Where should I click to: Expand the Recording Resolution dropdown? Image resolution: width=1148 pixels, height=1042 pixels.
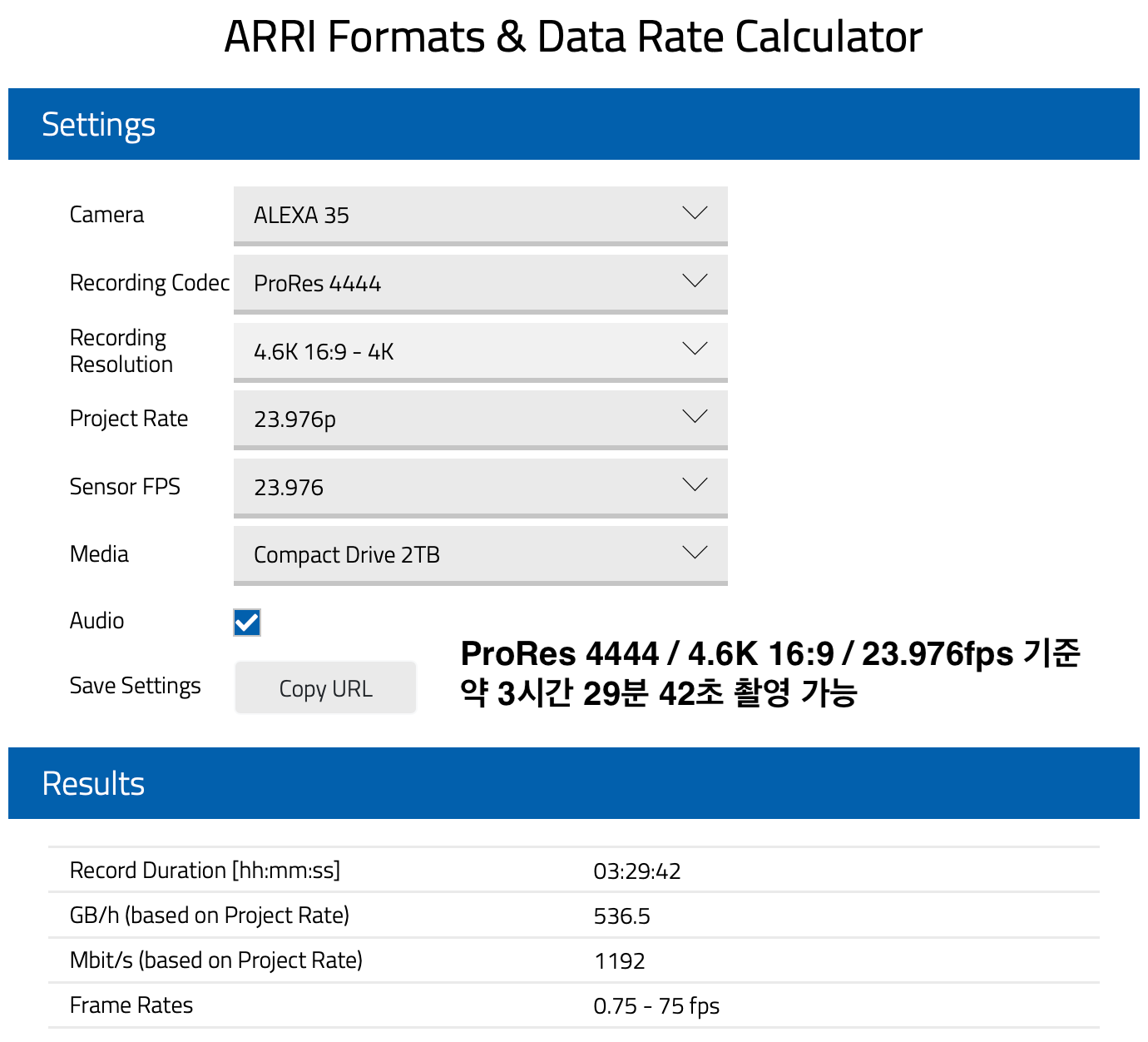480,351
